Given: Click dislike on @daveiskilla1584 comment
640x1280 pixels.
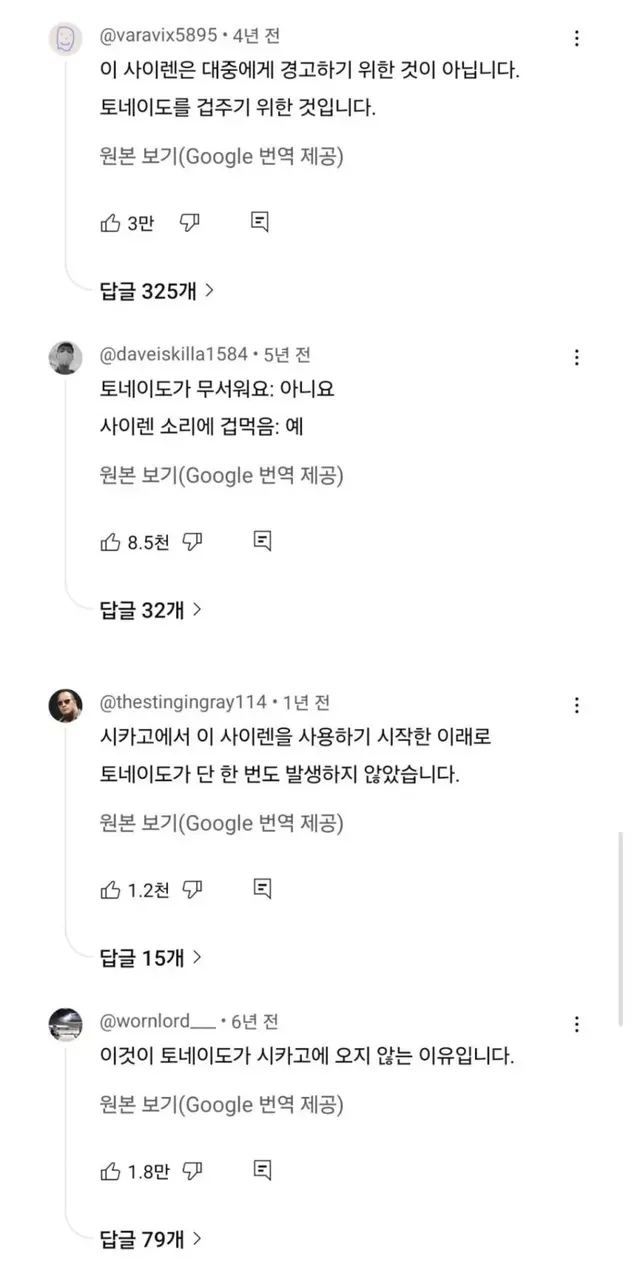Looking at the screenshot, I should pos(193,542).
